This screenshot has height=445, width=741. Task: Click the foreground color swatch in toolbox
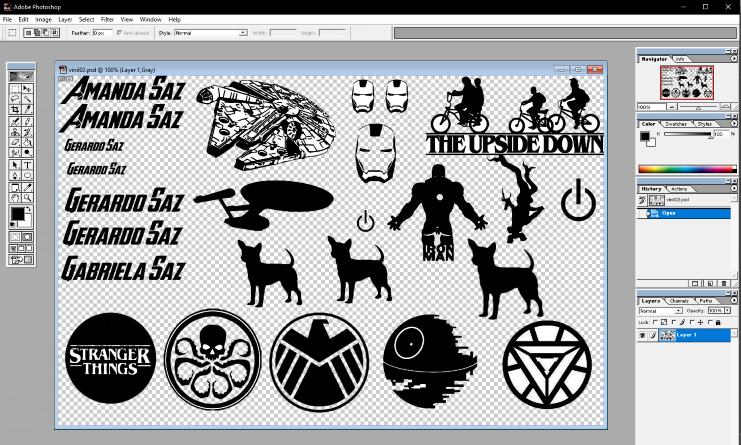[x=18, y=214]
